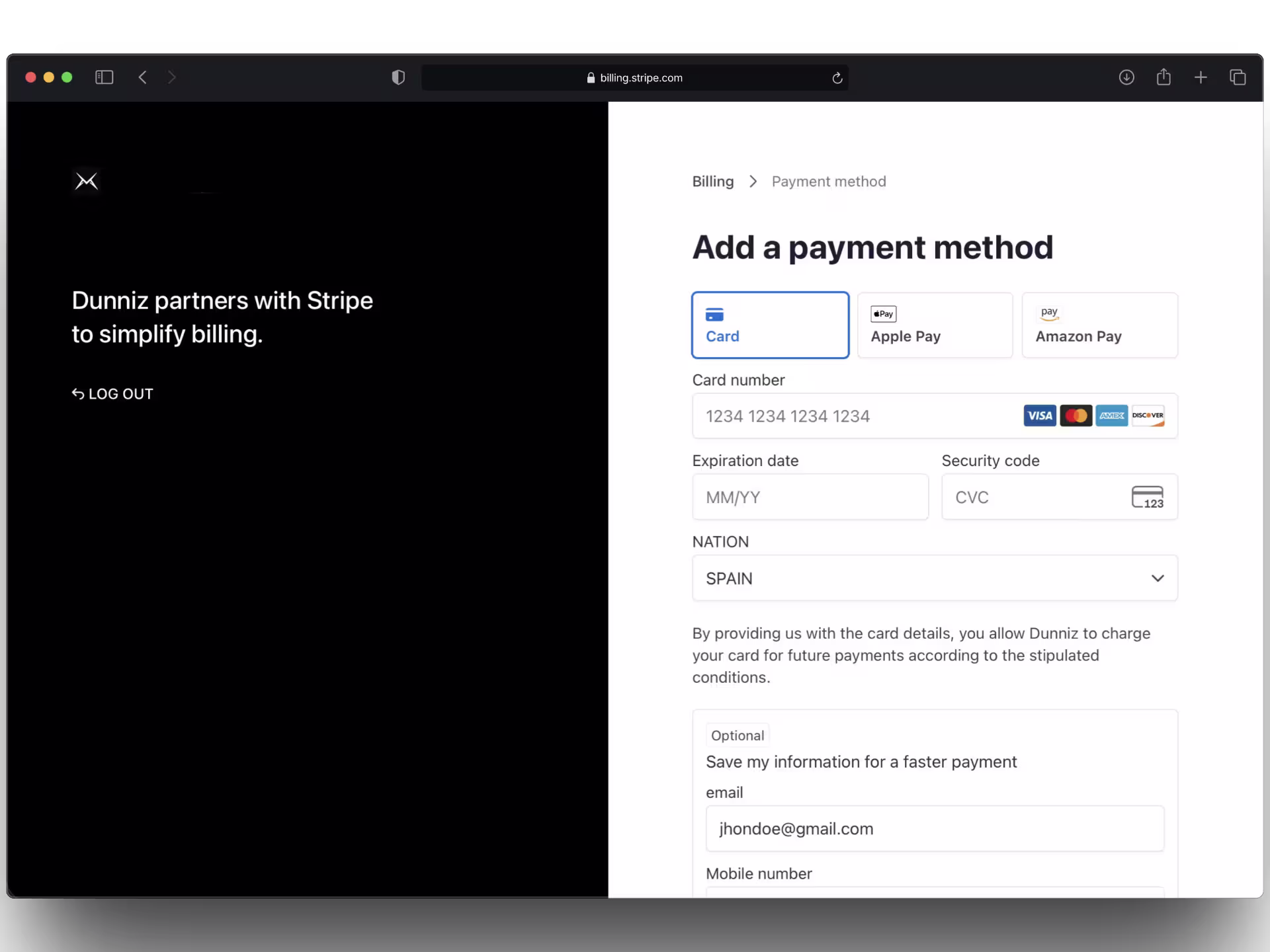Click the lock icon in the address bar
Screen dimensions: 1270x952
(591, 78)
